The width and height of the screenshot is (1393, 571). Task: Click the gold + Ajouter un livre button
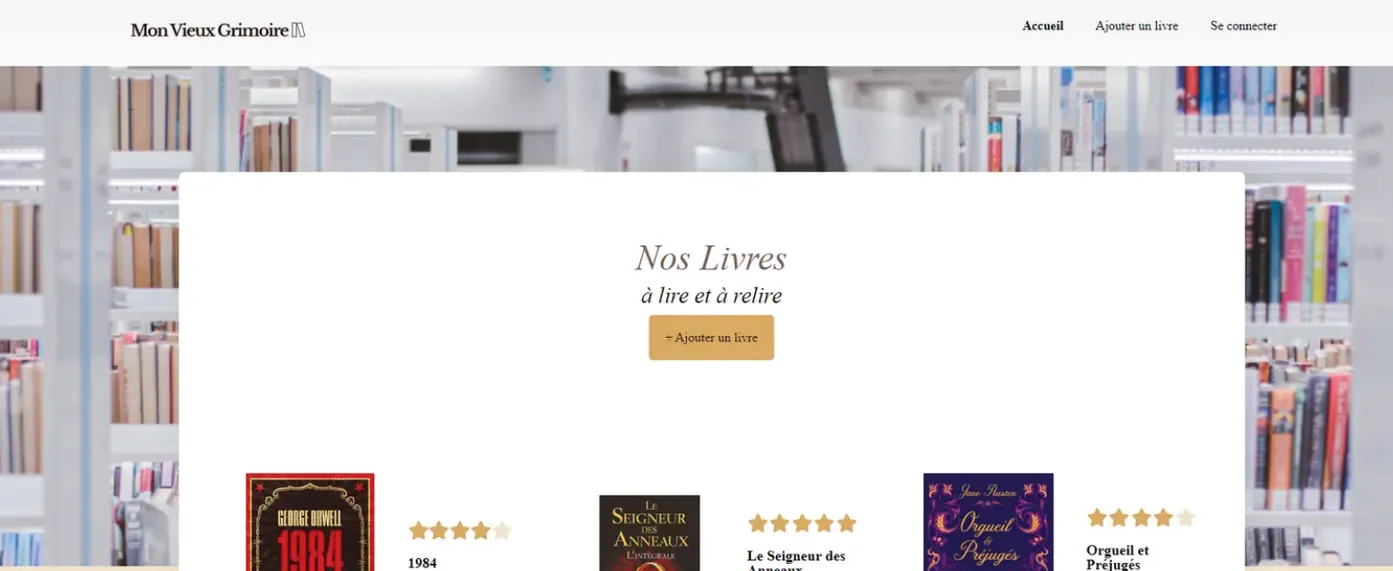(x=711, y=338)
